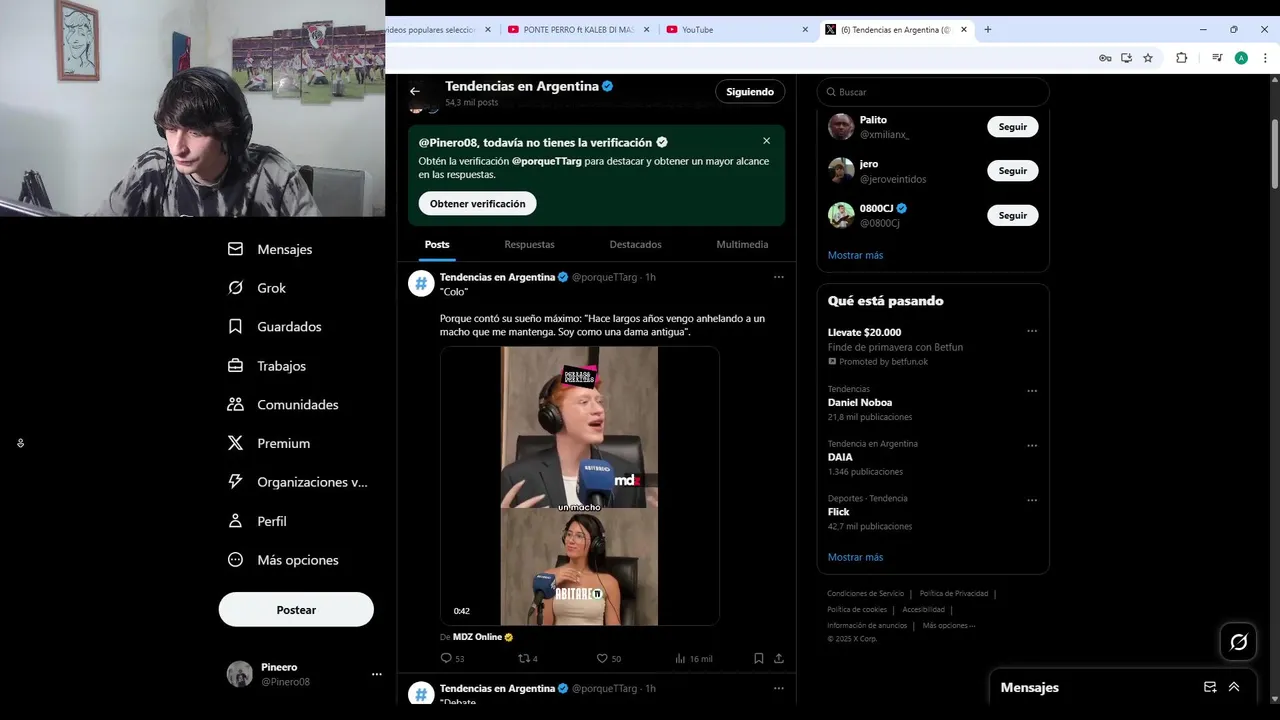Viewport: 1280px width, 720px height.
Task: Follow 0800CJ account
Action: click(1012, 215)
